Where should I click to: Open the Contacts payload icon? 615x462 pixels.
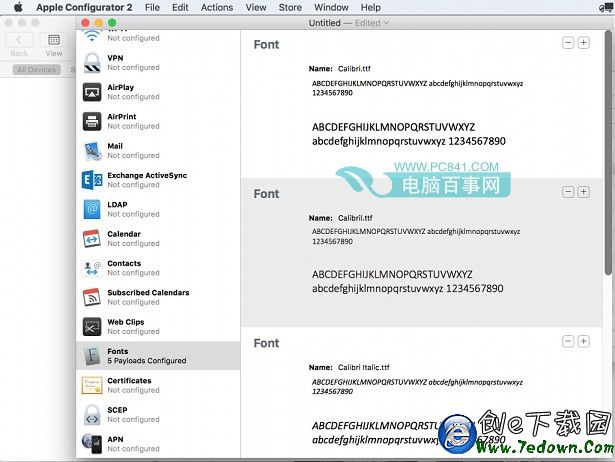[x=92, y=268]
